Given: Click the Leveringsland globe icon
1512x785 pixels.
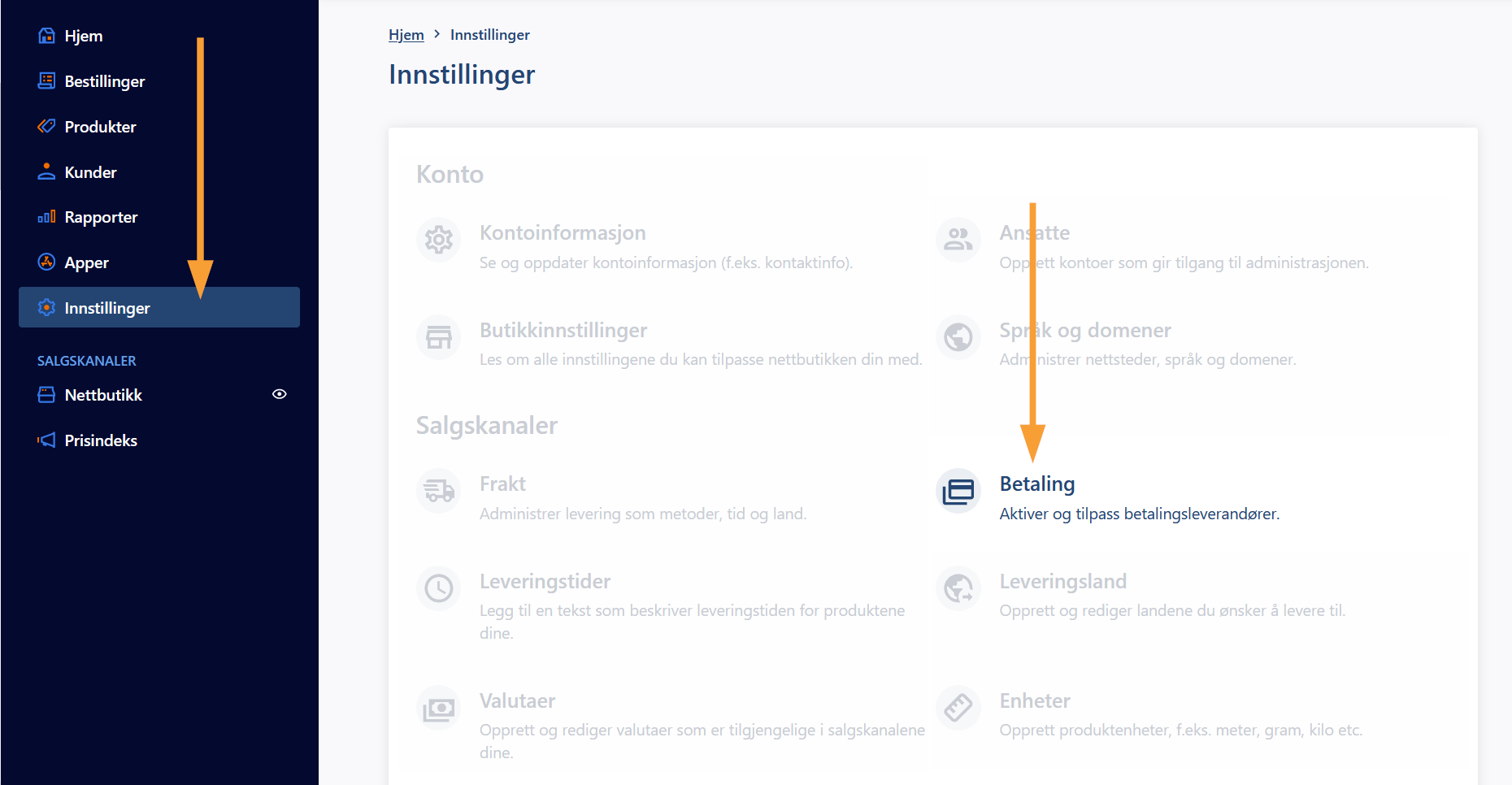Looking at the screenshot, I should [x=958, y=588].
